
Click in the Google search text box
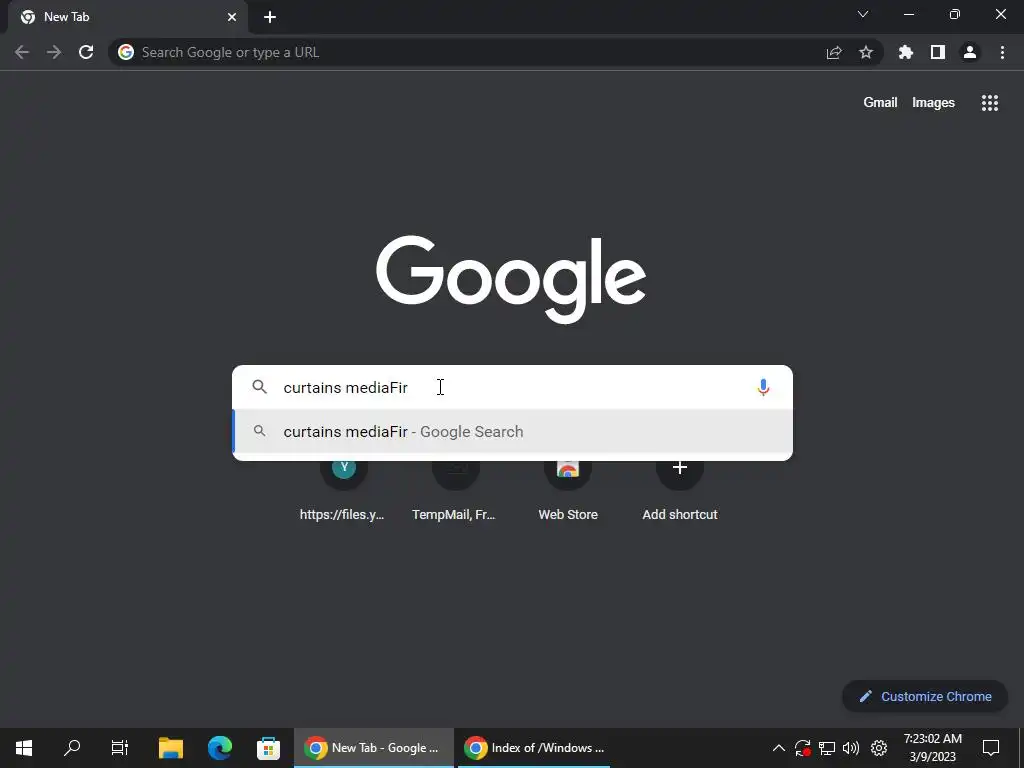click(513, 387)
